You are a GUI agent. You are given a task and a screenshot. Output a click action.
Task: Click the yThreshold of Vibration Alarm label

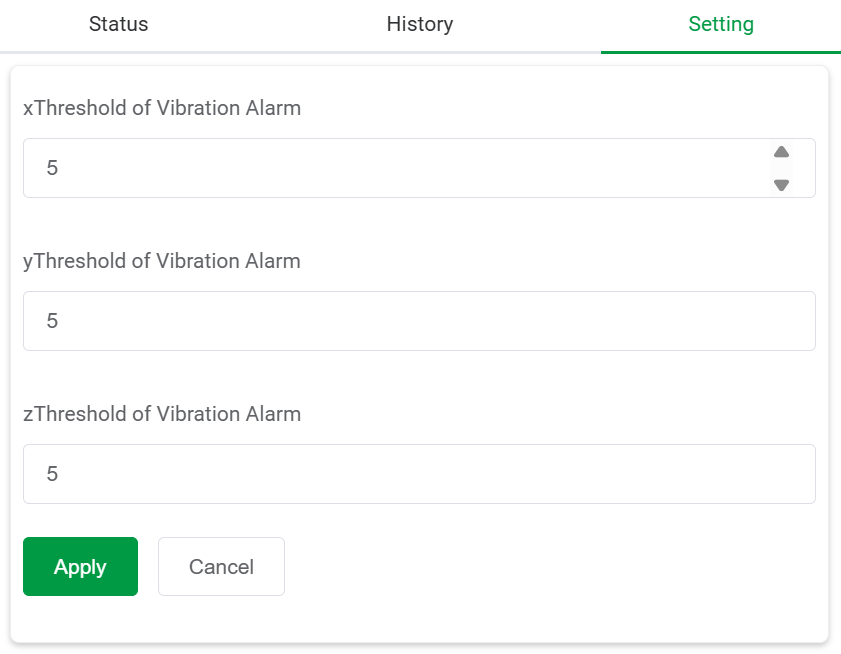162,261
